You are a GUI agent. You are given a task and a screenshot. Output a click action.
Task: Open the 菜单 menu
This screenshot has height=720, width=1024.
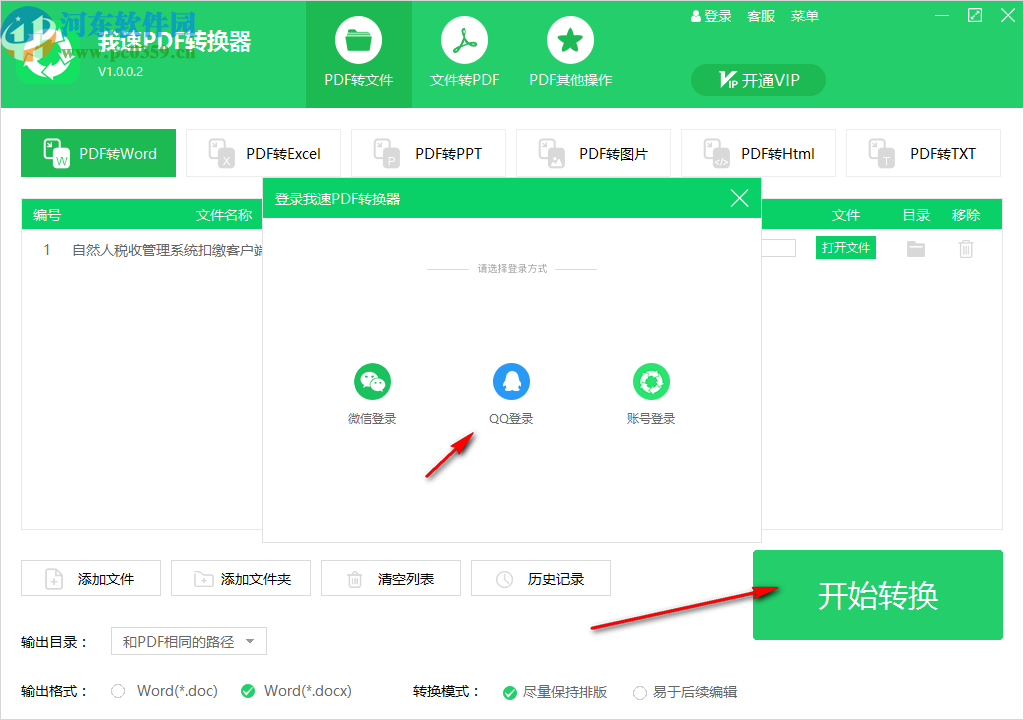coord(804,15)
